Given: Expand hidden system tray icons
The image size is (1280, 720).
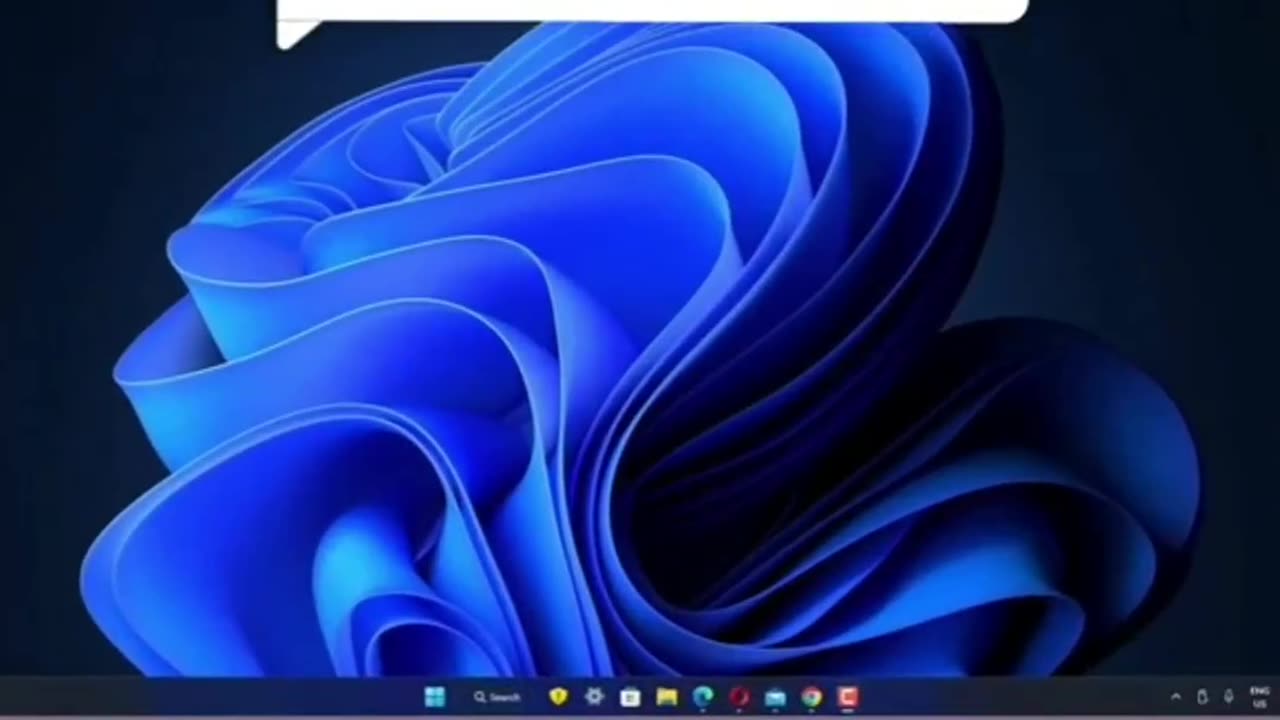Looking at the screenshot, I should click(x=1175, y=697).
